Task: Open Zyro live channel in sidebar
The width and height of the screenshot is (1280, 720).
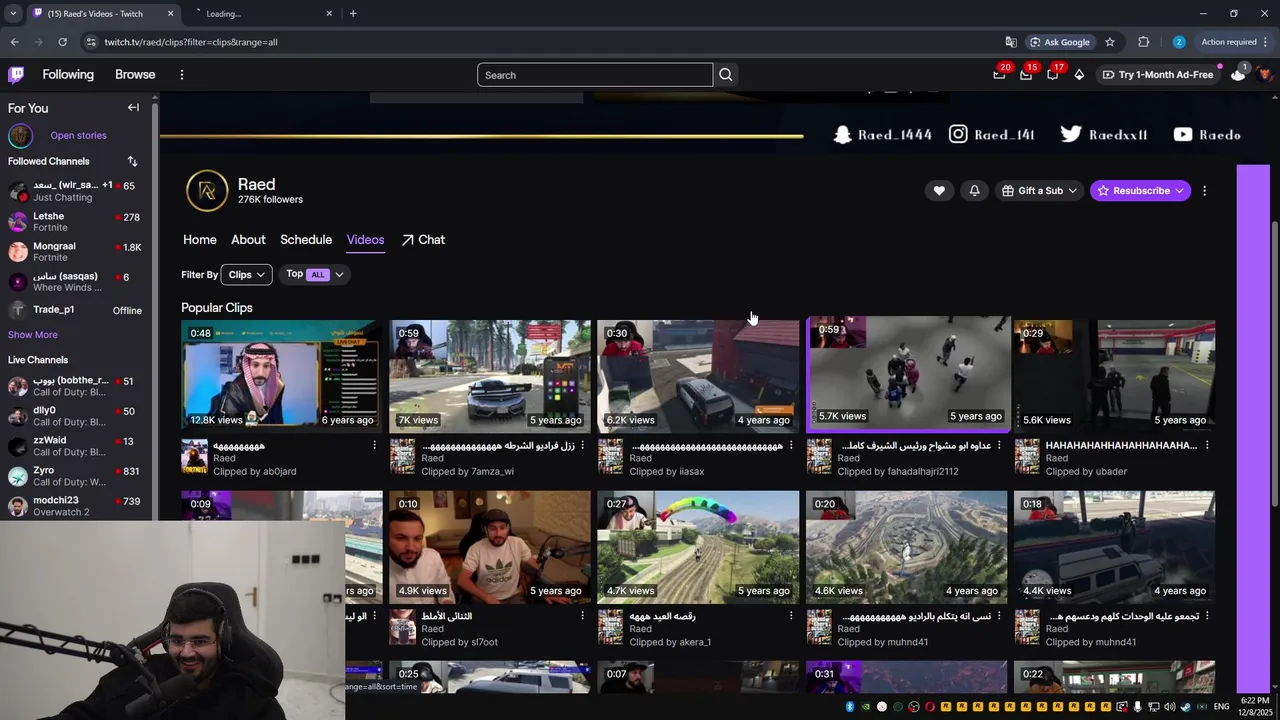Action: coord(75,476)
